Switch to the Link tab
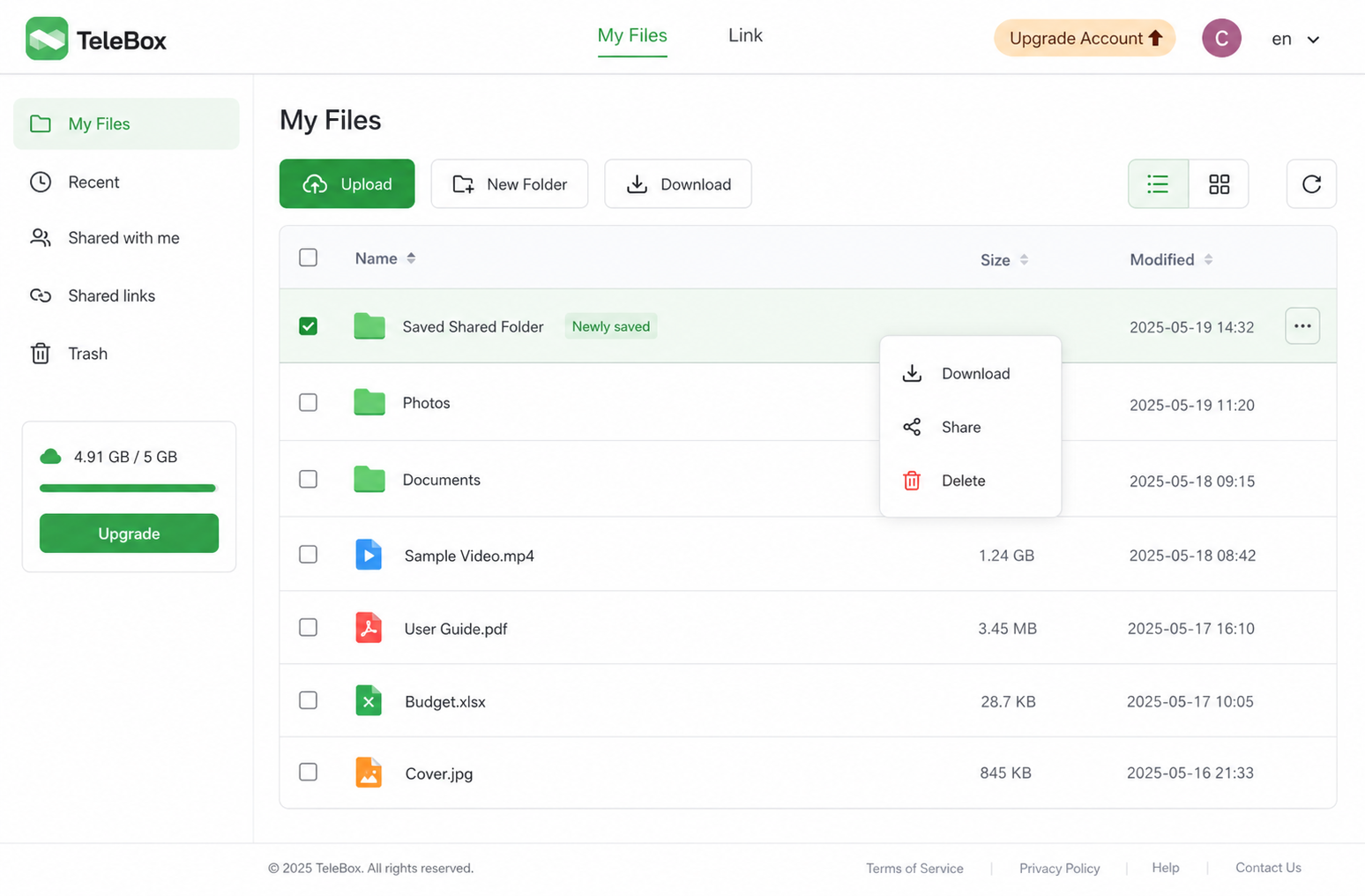Screen dimensions: 1365x896 (x=745, y=35)
